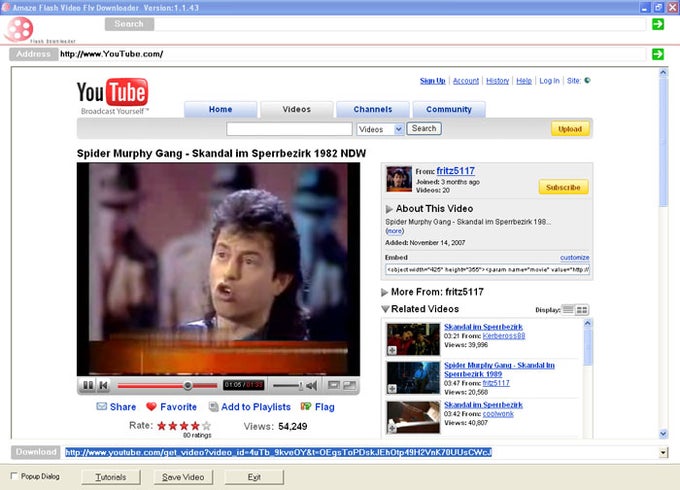Click the Embed code text box
680x490 pixels.
(487, 269)
